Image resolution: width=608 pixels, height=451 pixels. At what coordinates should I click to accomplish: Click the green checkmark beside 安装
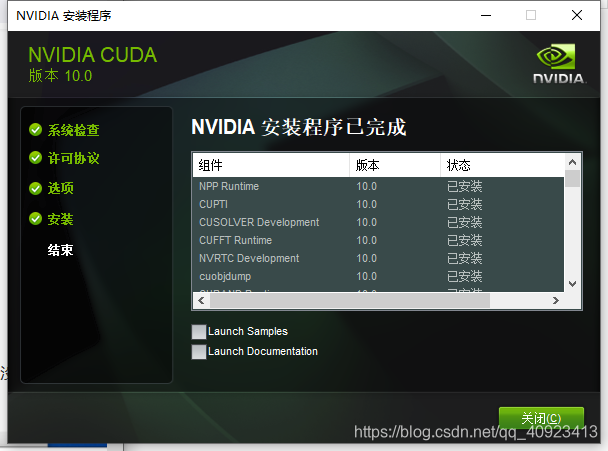[x=35, y=219]
